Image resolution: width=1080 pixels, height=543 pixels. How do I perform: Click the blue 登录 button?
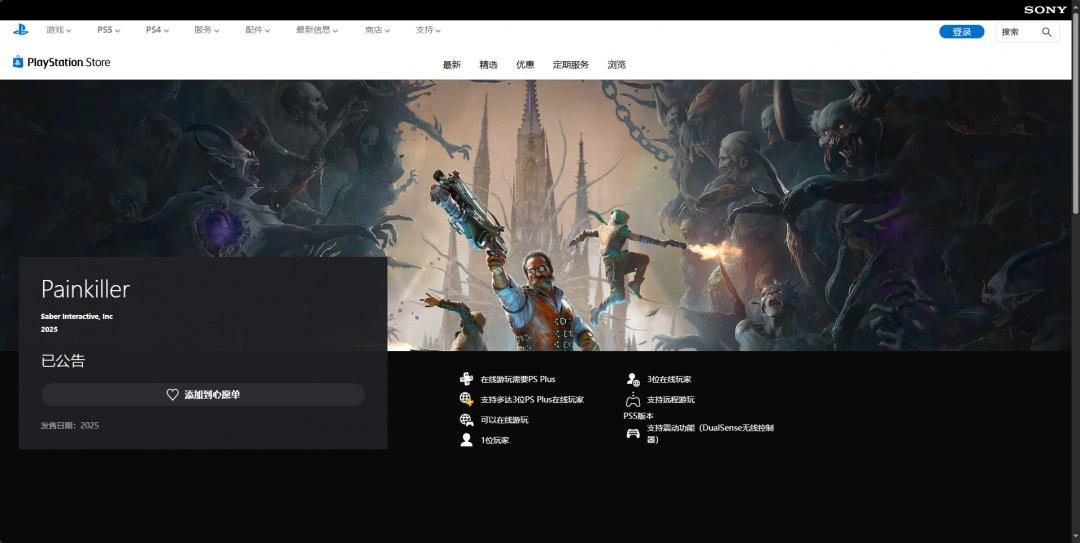point(961,32)
